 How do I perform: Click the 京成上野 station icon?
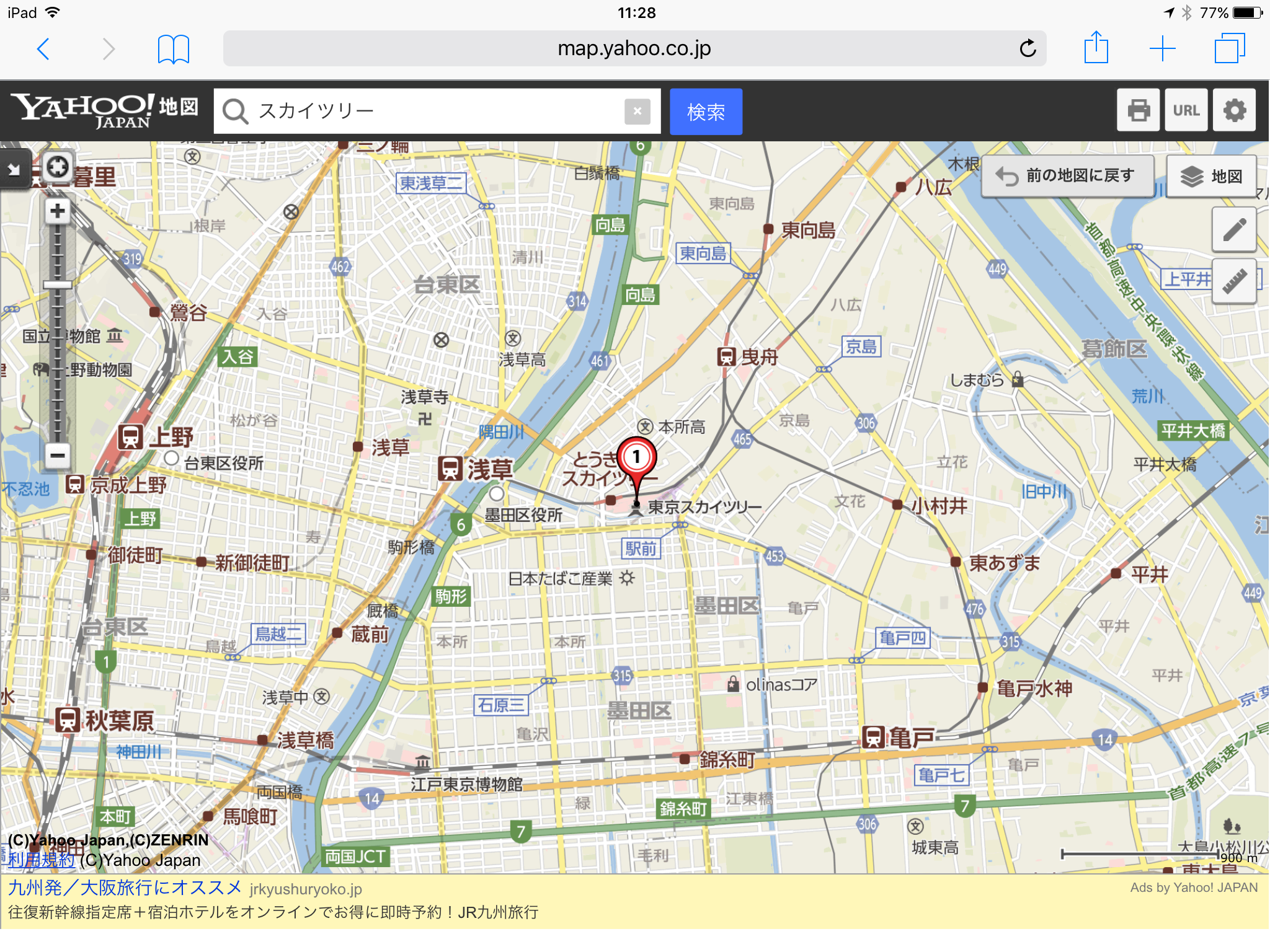pyautogui.click(x=75, y=484)
